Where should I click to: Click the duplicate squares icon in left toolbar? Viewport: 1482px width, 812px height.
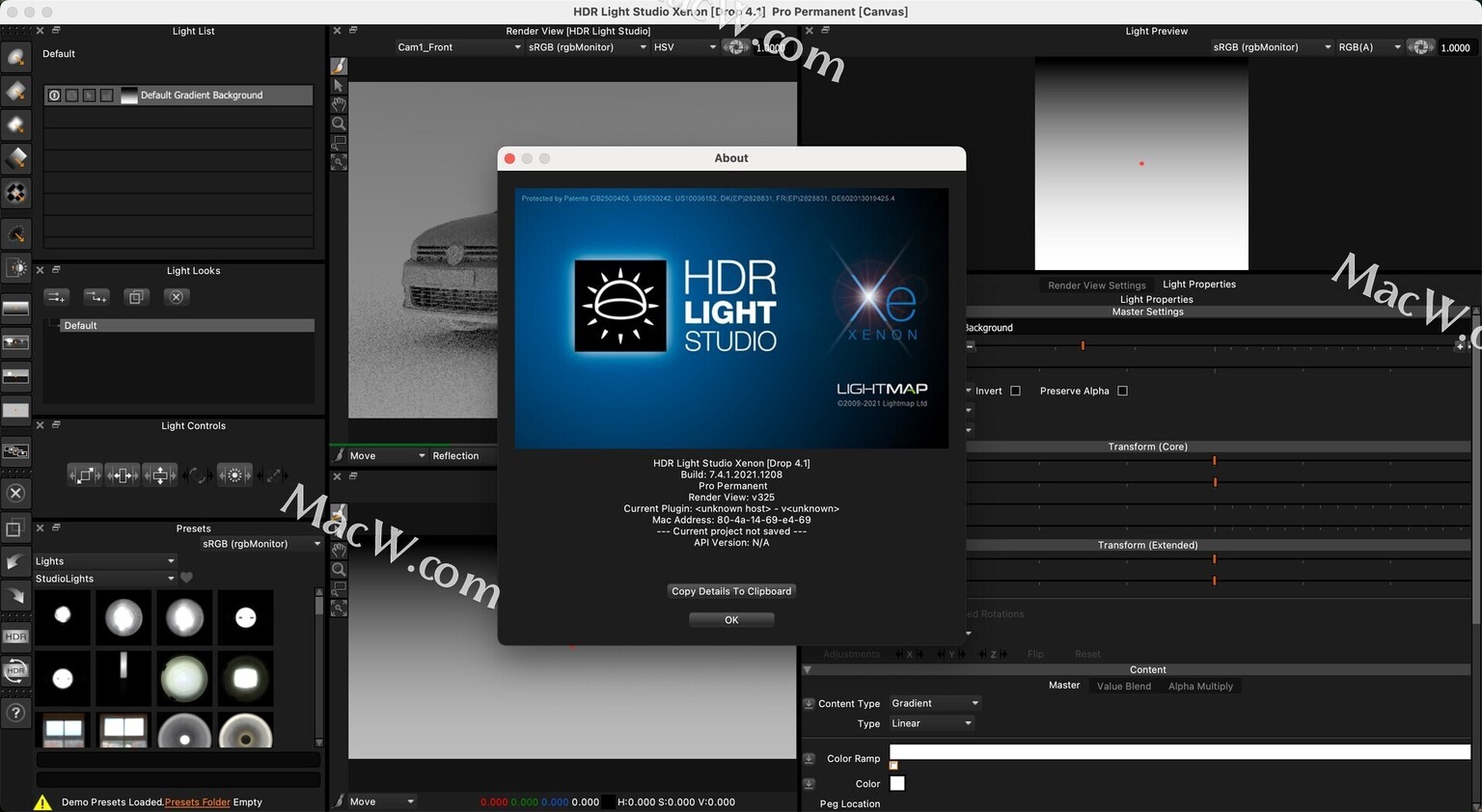tap(16, 528)
